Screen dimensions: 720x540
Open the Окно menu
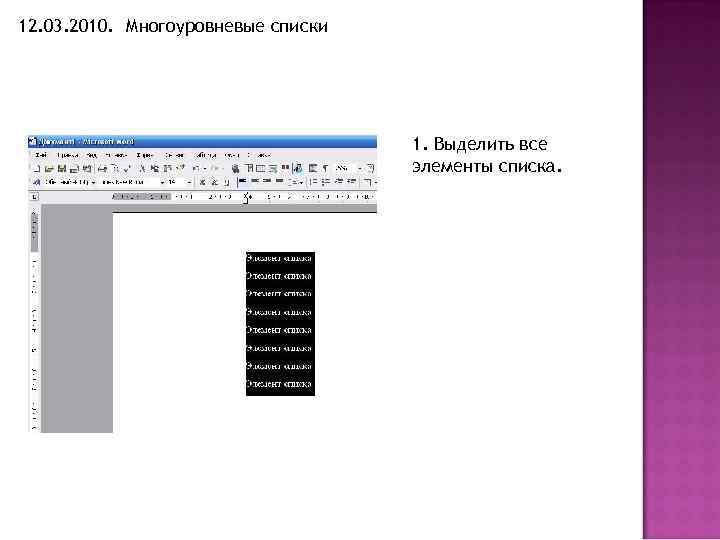tap(232, 155)
